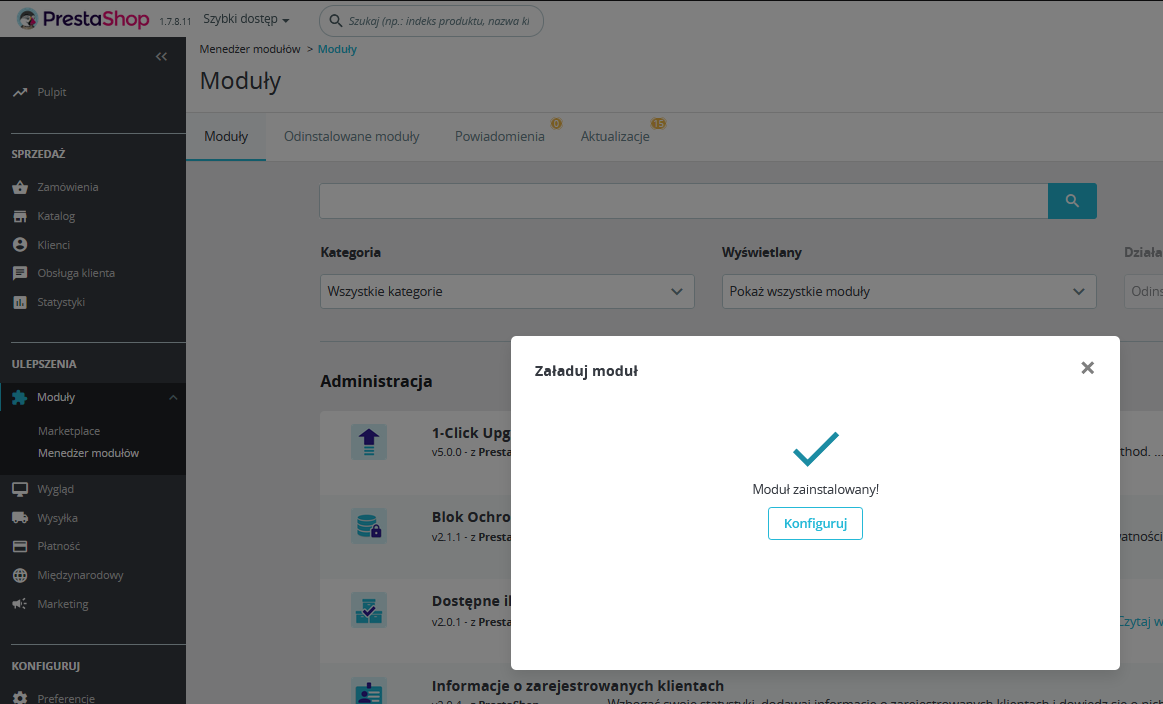1163x704 pixels.
Task: Switch to Odinstalowane moduły tab
Action: (352, 136)
